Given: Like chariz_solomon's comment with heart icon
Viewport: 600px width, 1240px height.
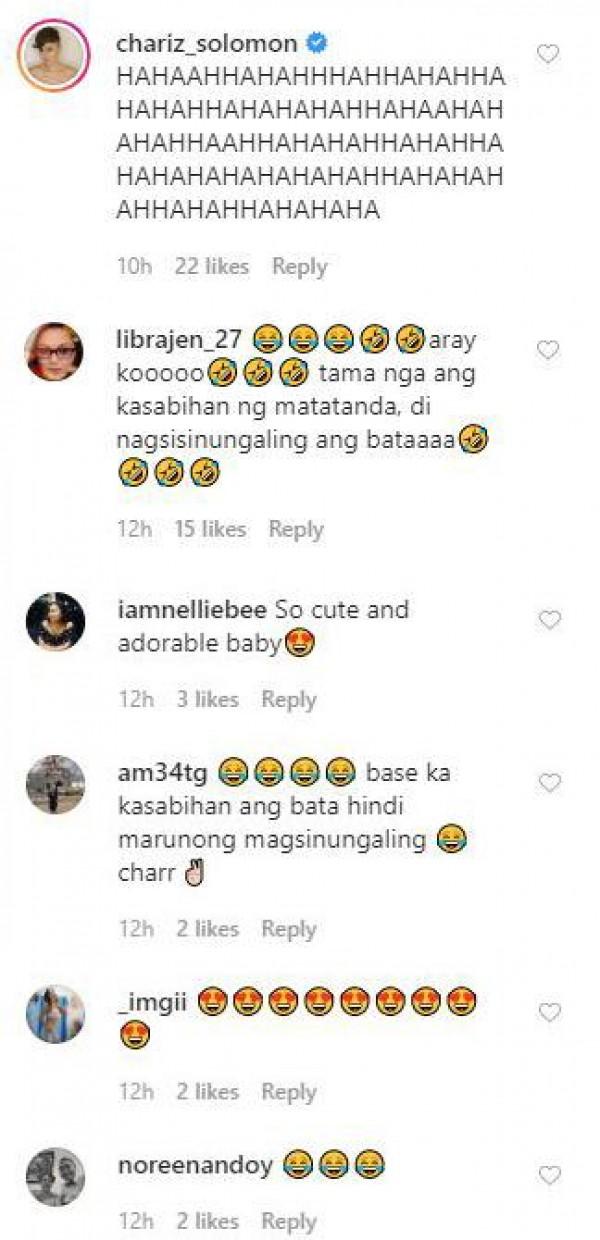Looking at the screenshot, I should [x=548, y=54].
